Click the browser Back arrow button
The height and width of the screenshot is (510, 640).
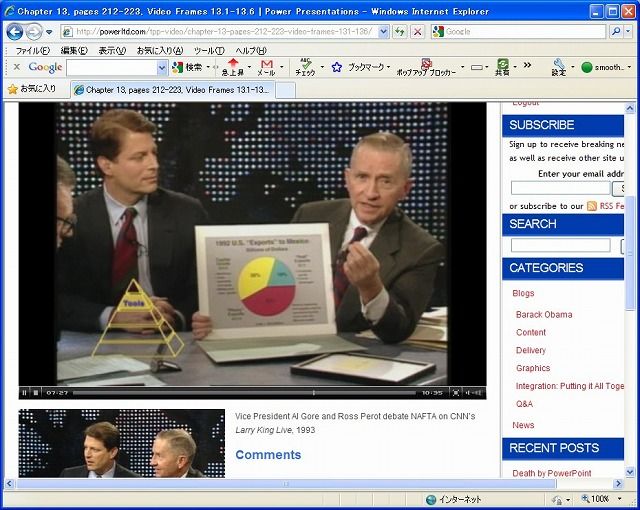tap(14, 31)
